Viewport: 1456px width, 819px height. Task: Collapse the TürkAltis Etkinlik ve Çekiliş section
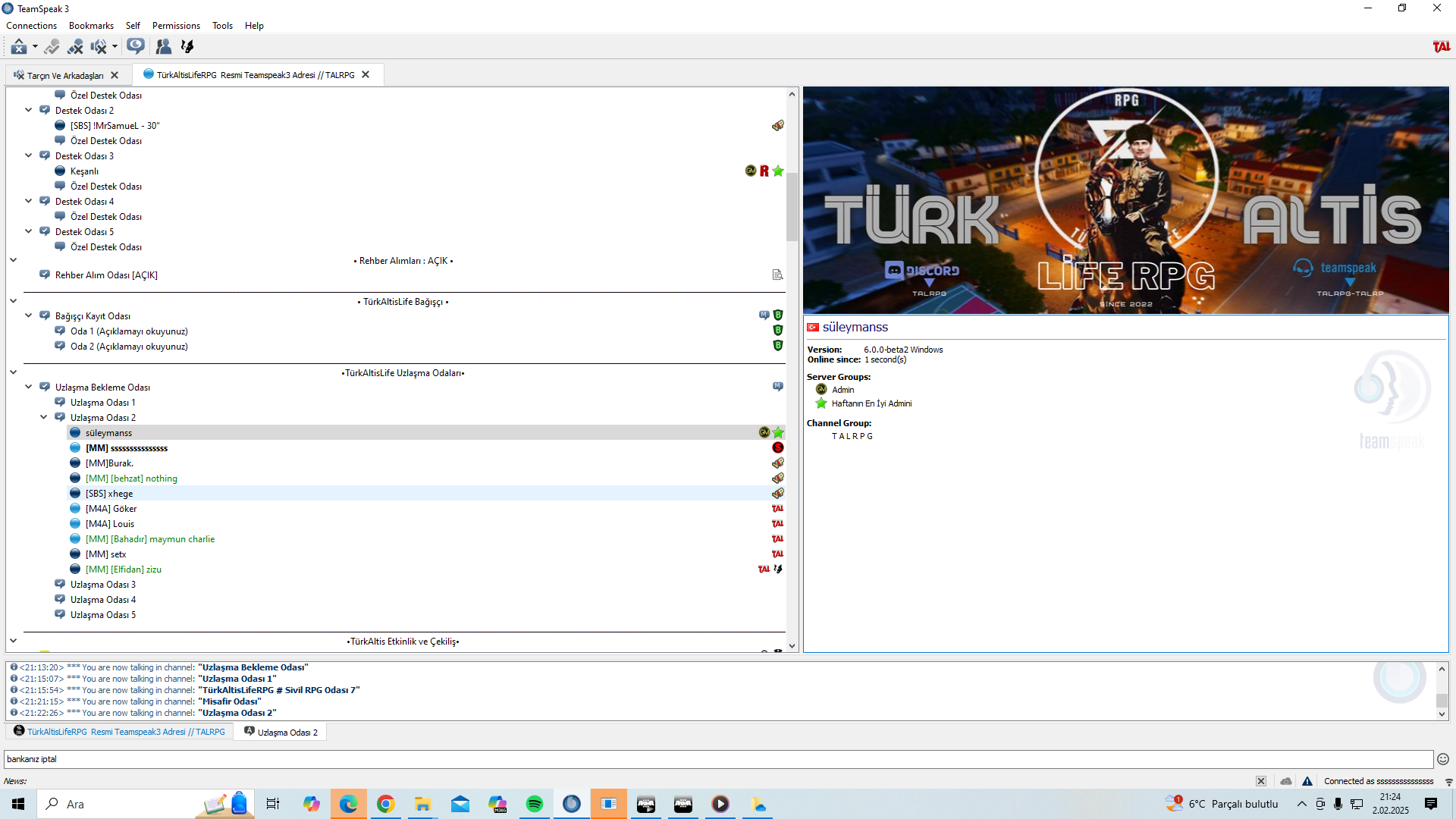pyautogui.click(x=13, y=641)
